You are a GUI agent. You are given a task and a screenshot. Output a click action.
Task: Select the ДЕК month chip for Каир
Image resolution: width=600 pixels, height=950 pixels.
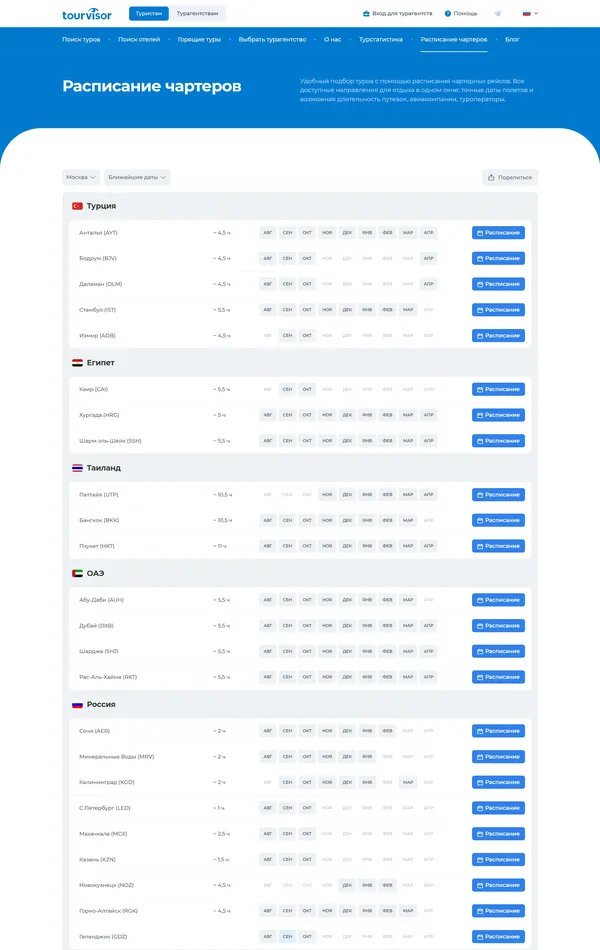pyautogui.click(x=347, y=389)
